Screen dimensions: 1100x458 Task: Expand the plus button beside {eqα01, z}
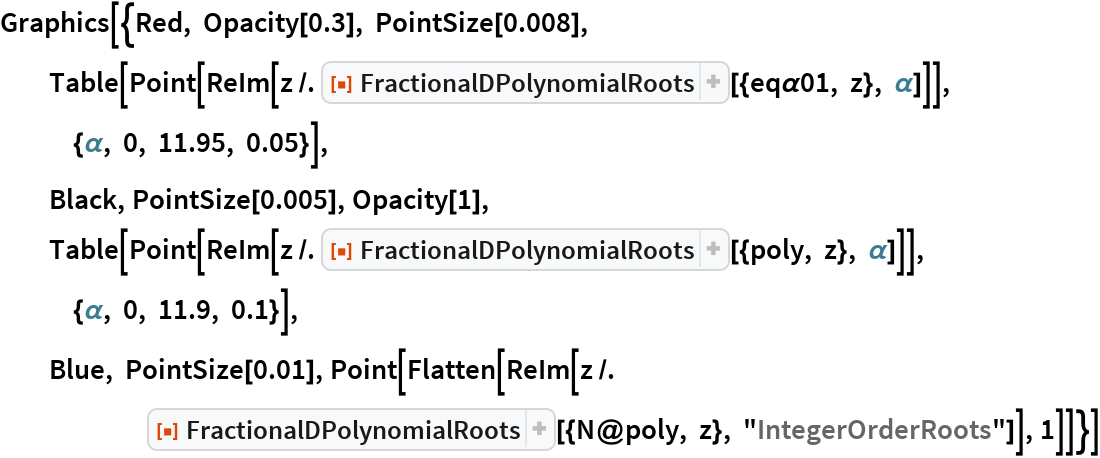(713, 85)
